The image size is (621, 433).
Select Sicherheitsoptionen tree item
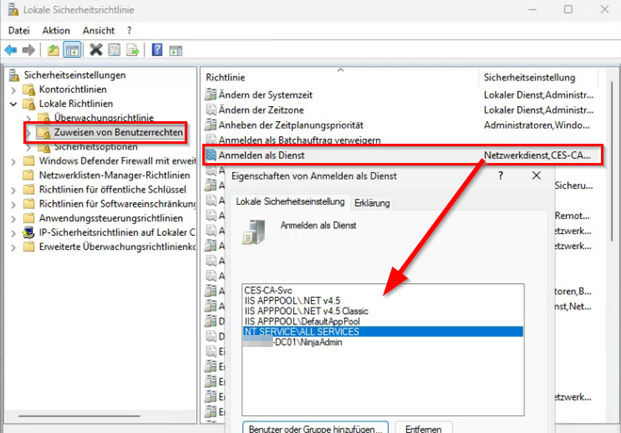pyautogui.click(x=96, y=147)
